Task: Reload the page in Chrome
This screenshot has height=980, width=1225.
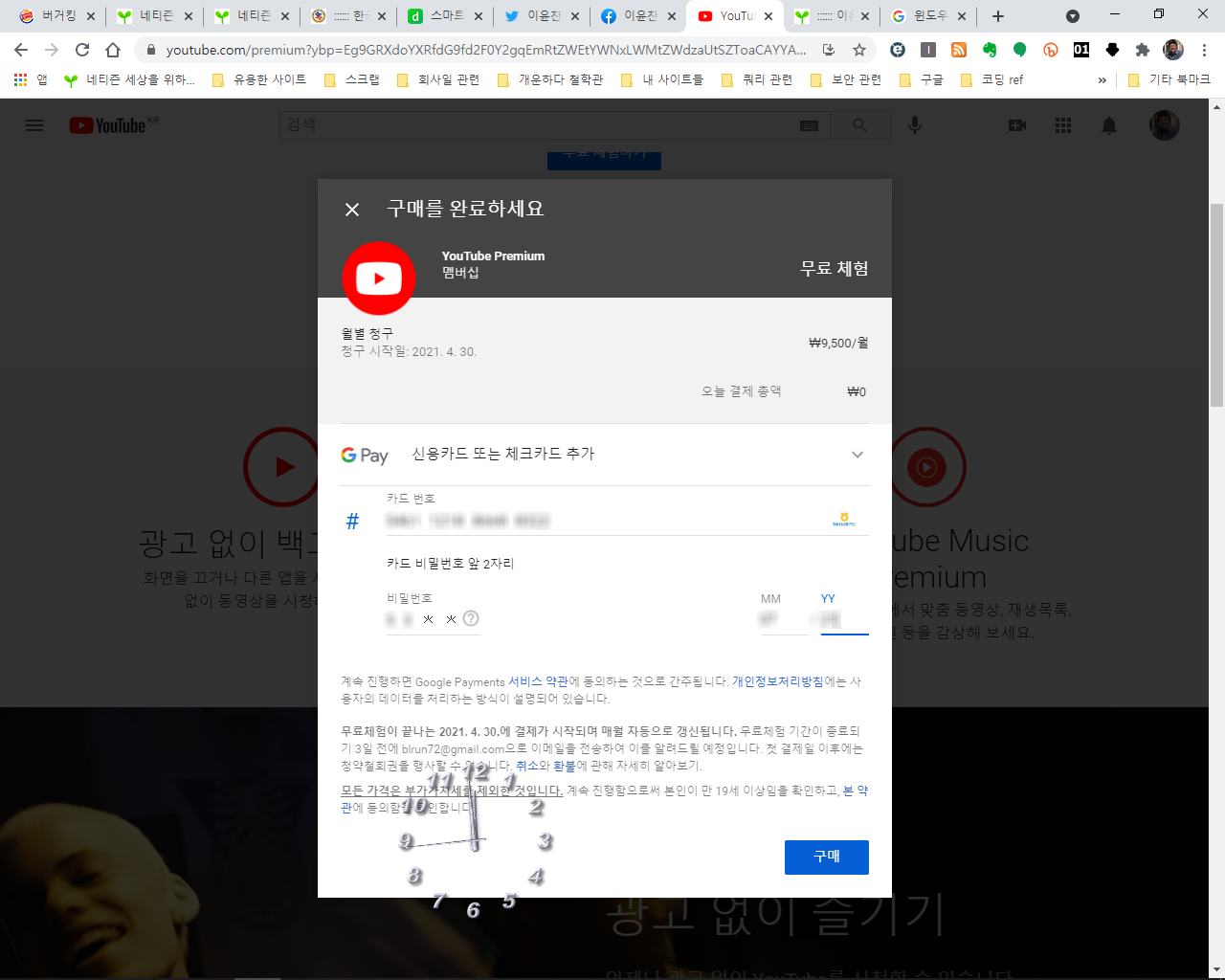Action: [x=82, y=50]
